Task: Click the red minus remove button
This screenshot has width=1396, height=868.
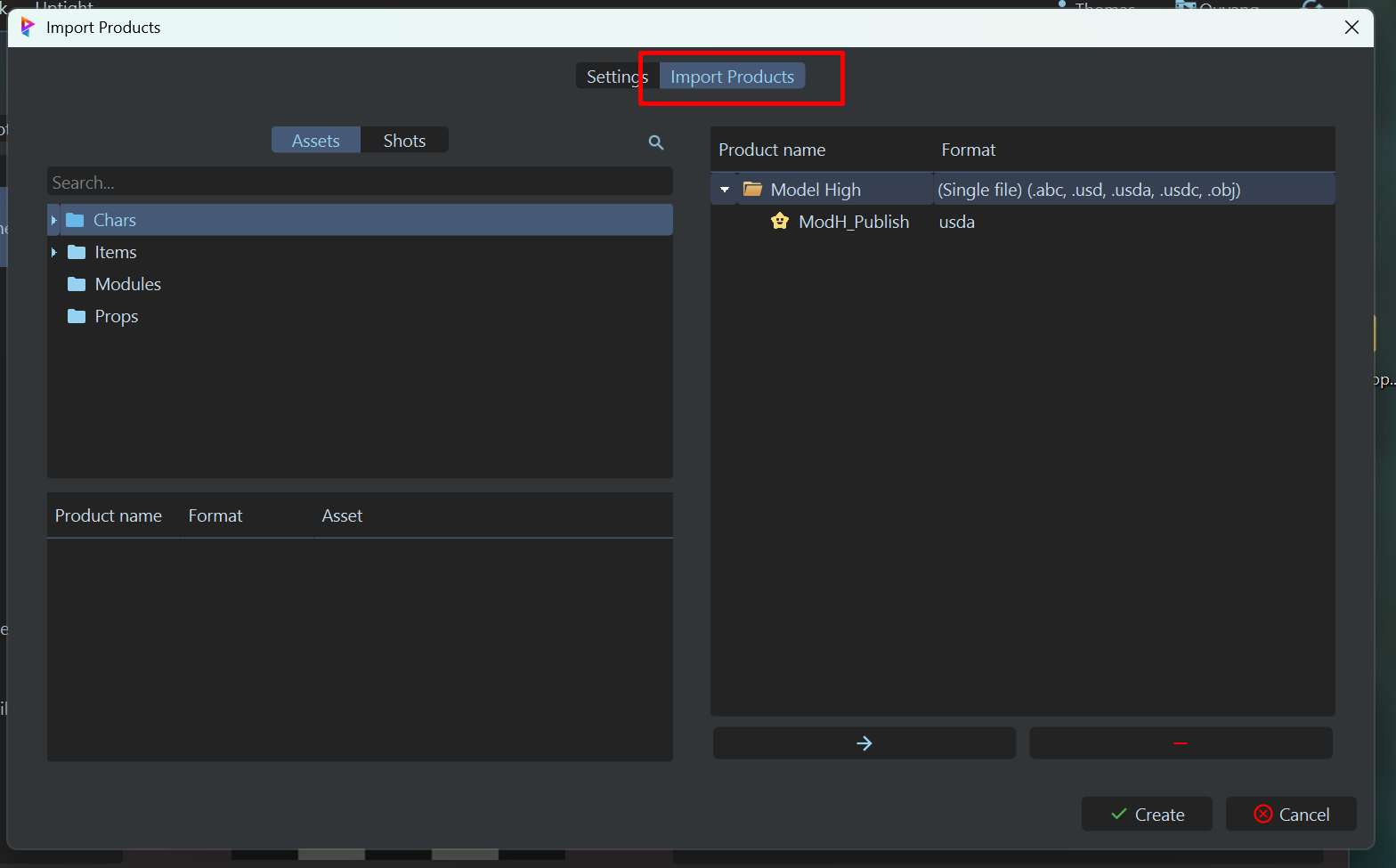Action: (1181, 743)
